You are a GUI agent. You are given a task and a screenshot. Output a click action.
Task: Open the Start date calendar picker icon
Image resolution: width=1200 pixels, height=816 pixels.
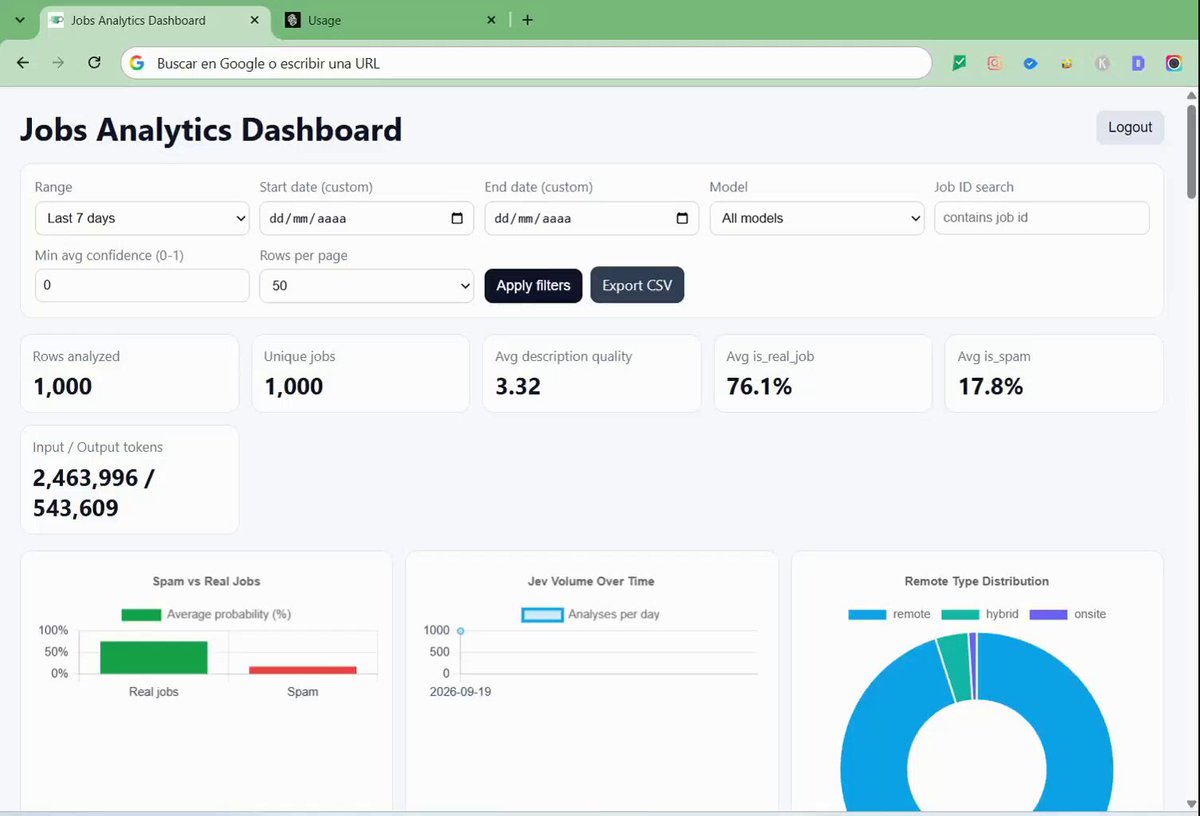click(x=457, y=218)
